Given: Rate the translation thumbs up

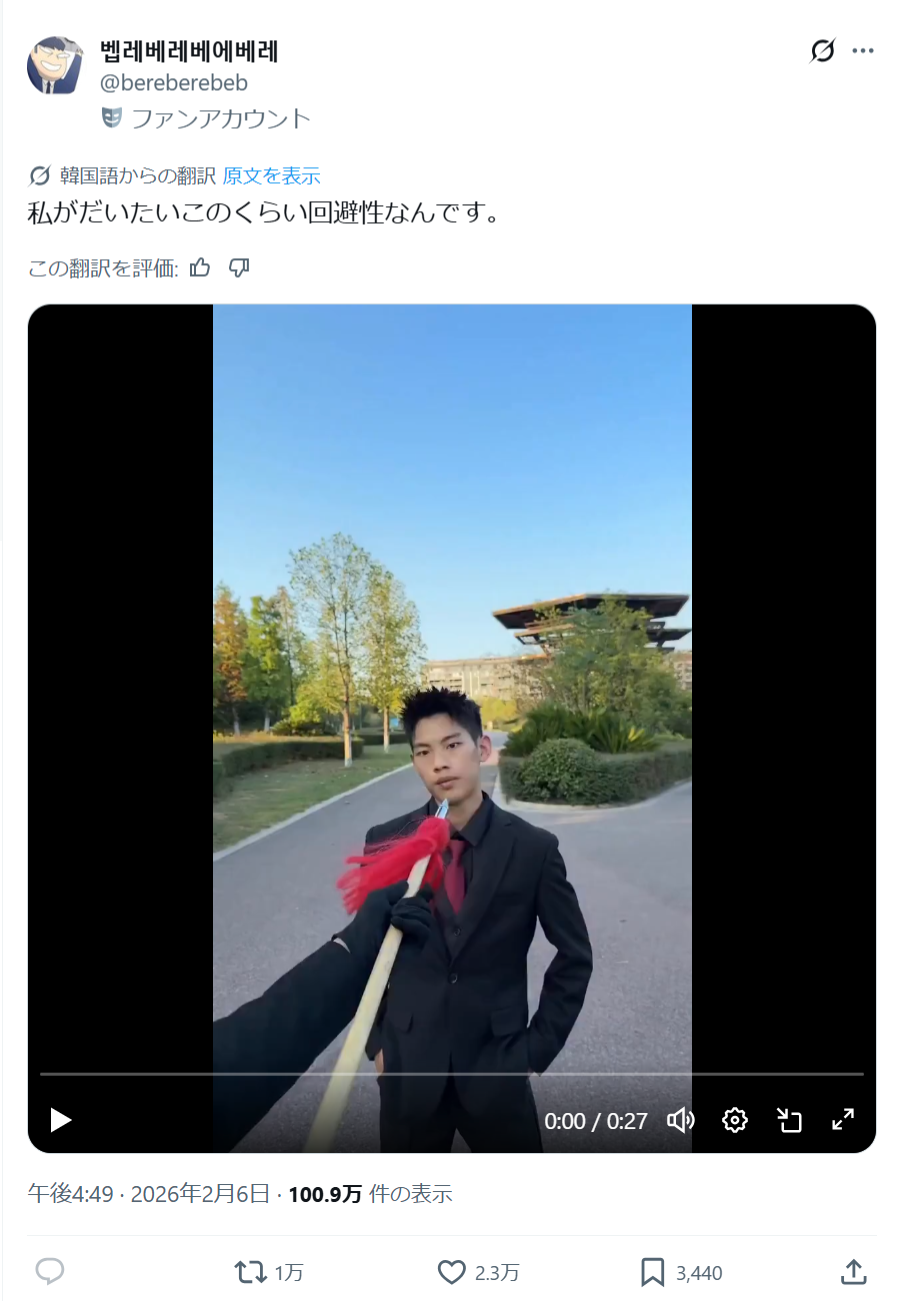Looking at the screenshot, I should pyautogui.click(x=200, y=267).
